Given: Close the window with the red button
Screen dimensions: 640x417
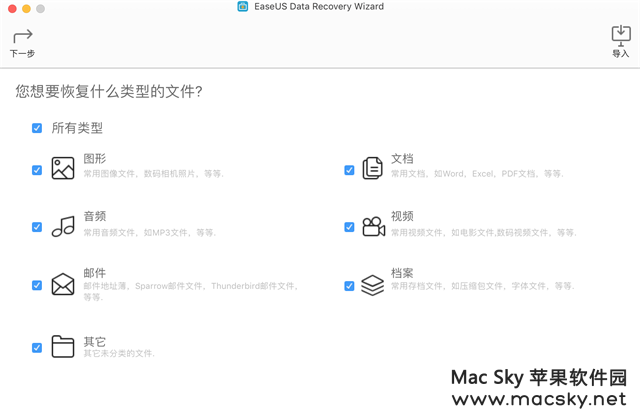Looking at the screenshot, I should tap(12, 9).
